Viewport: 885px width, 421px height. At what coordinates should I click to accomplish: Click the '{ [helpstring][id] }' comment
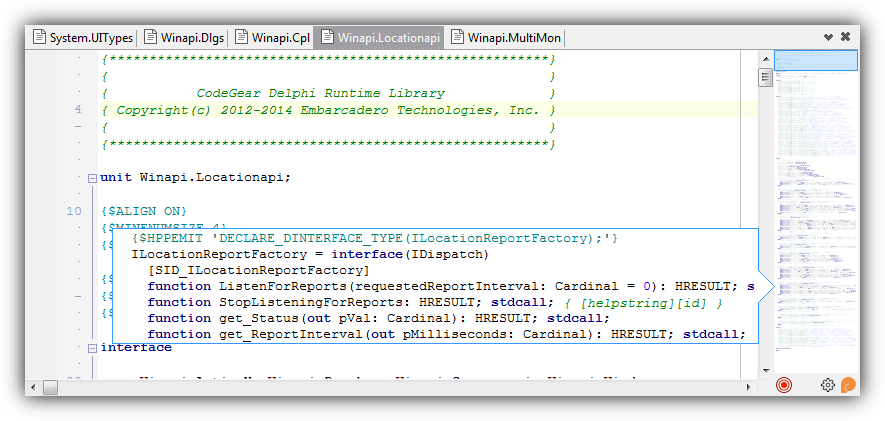(644, 303)
